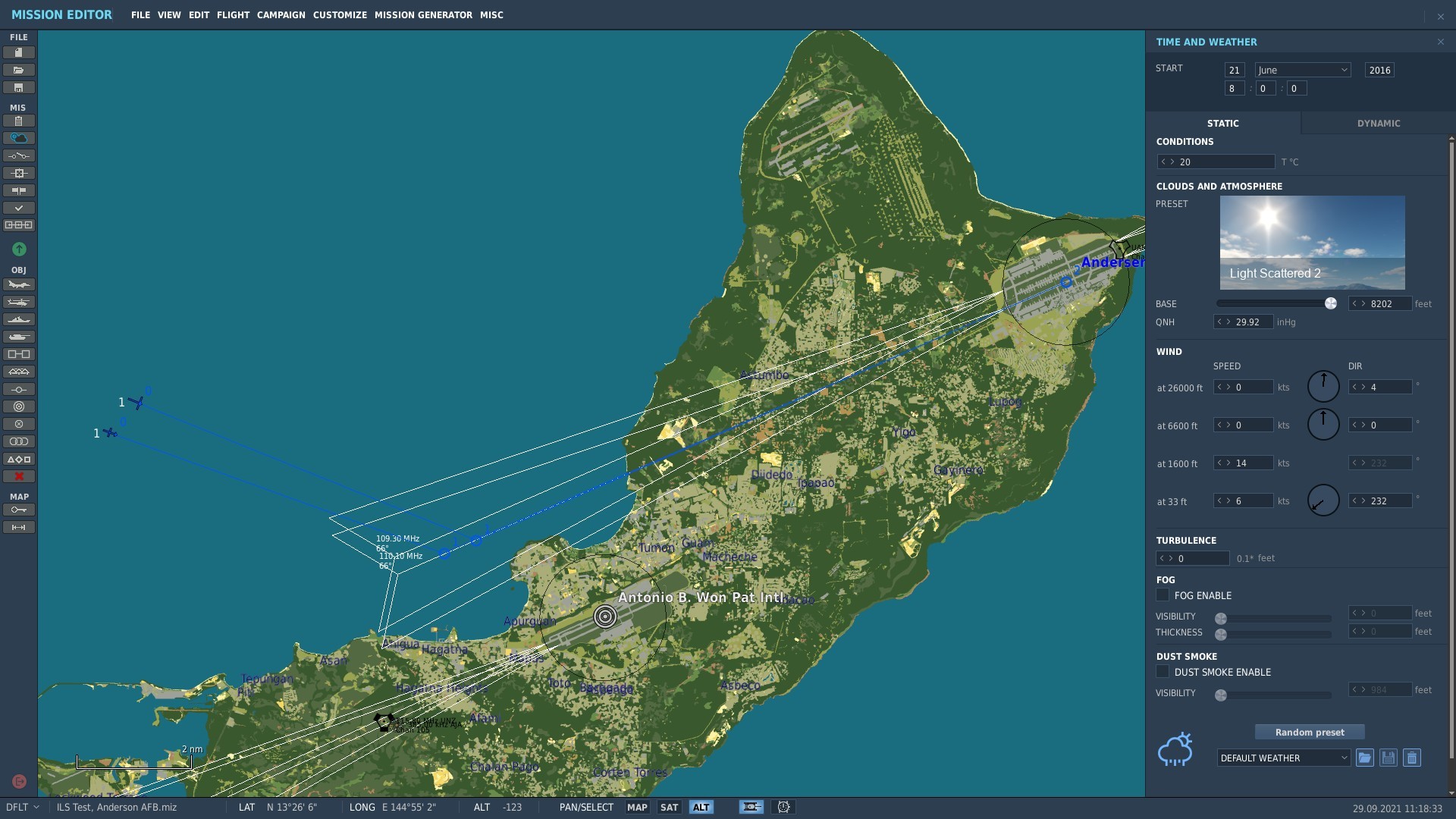Save weather preset with floppy icon
Viewport: 1456px width, 819px height.
click(x=1388, y=758)
